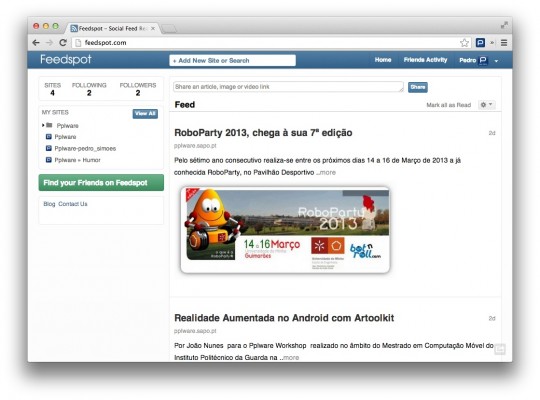Click Find your Friends on Feedspot

pos(101,183)
